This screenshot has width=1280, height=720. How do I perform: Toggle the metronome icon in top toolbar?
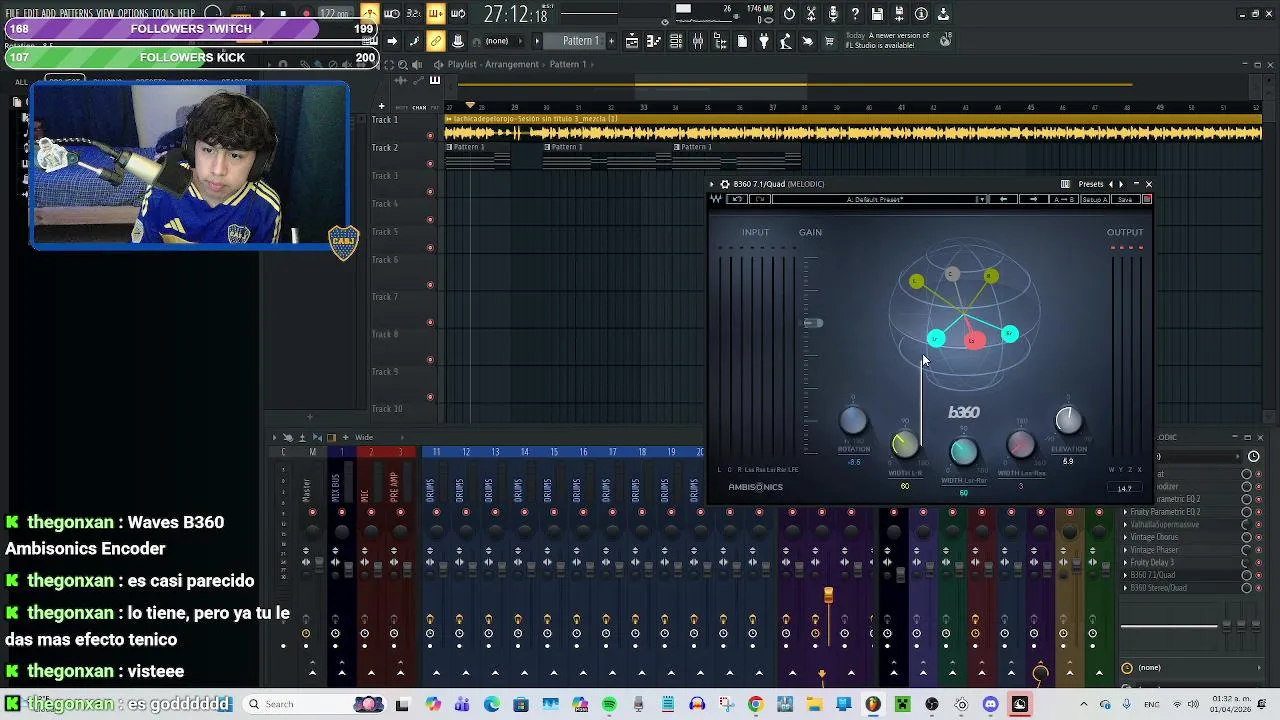coord(369,14)
